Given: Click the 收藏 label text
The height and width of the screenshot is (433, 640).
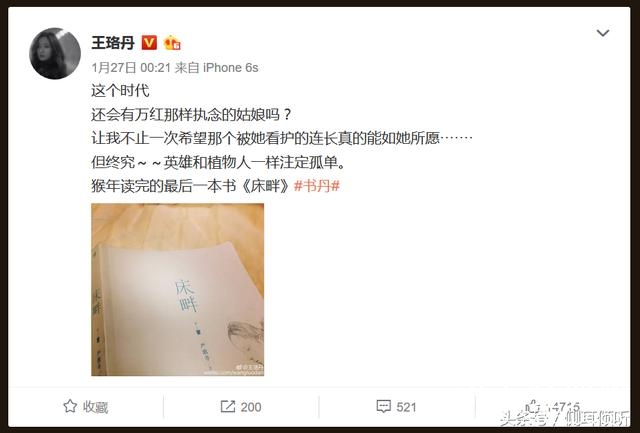Looking at the screenshot, I should (x=96, y=407).
